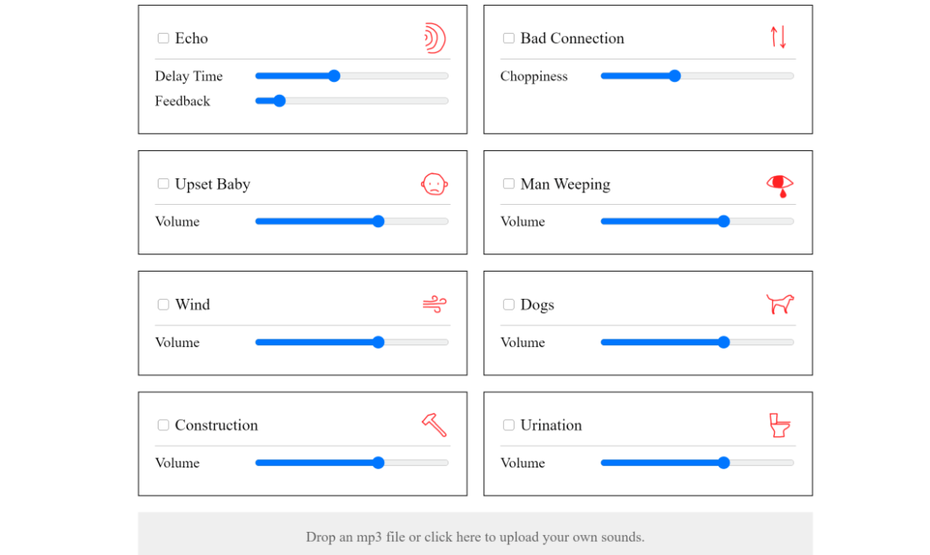Screen dimensions: 930x555
Task: Click the Choppiness slider handle
Action: tap(674, 76)
